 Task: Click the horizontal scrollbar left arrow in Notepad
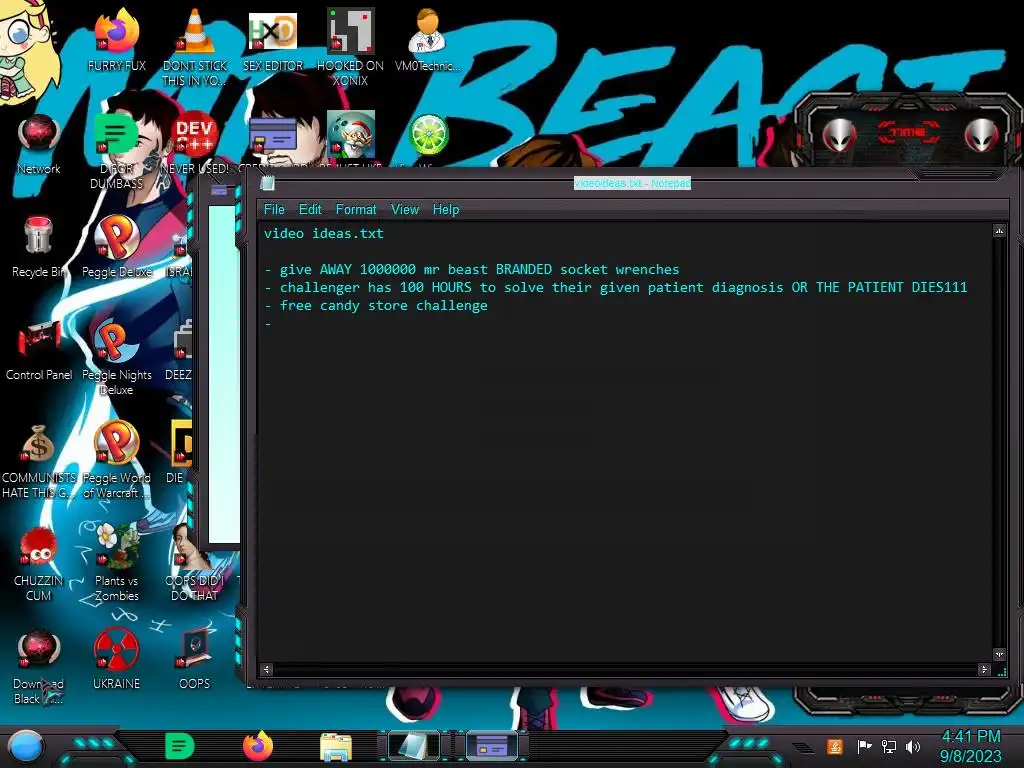click(x=266, y=669)
